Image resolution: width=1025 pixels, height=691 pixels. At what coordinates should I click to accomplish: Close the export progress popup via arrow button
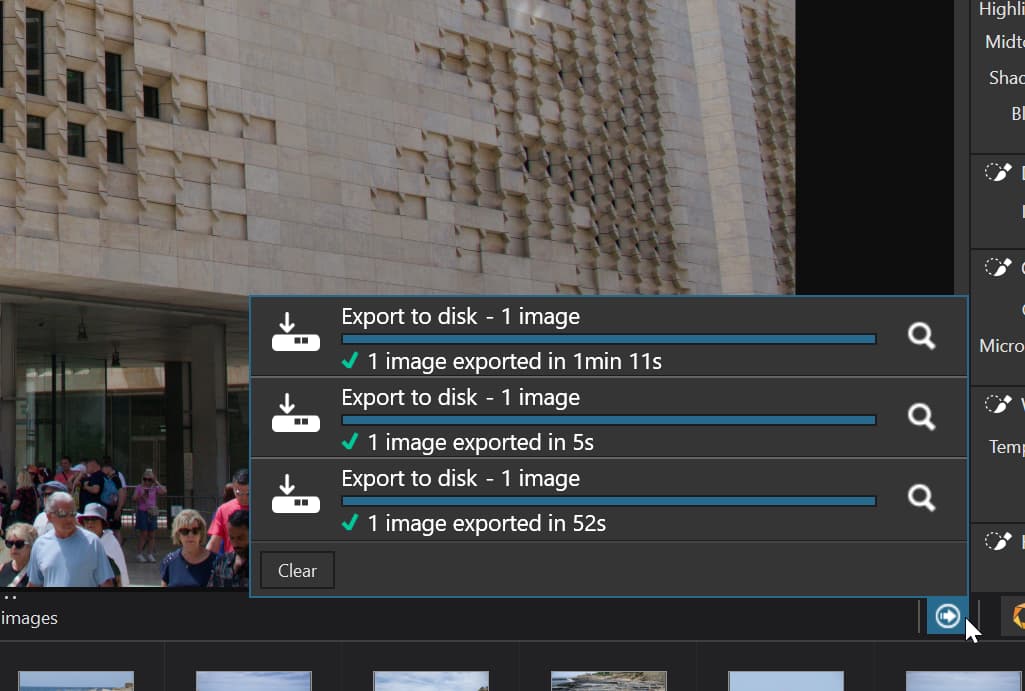(x=946, y=617)
